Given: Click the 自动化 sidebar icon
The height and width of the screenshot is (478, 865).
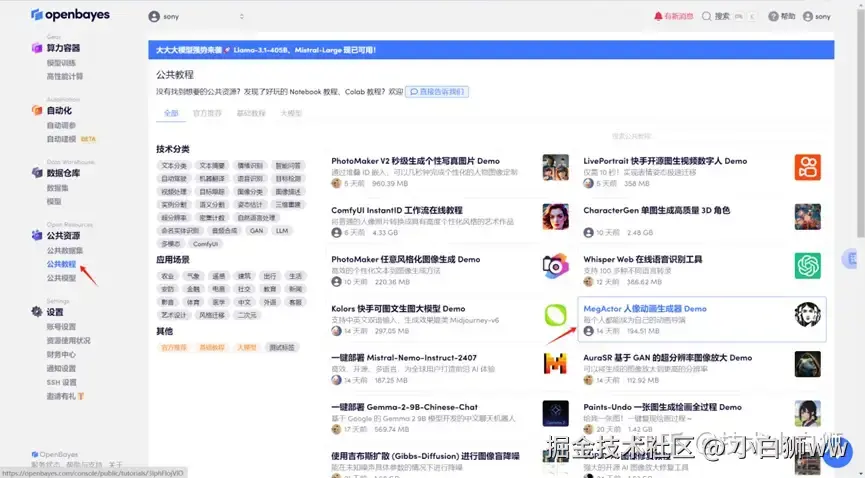Looking at the screenshot, I should 36,110.
